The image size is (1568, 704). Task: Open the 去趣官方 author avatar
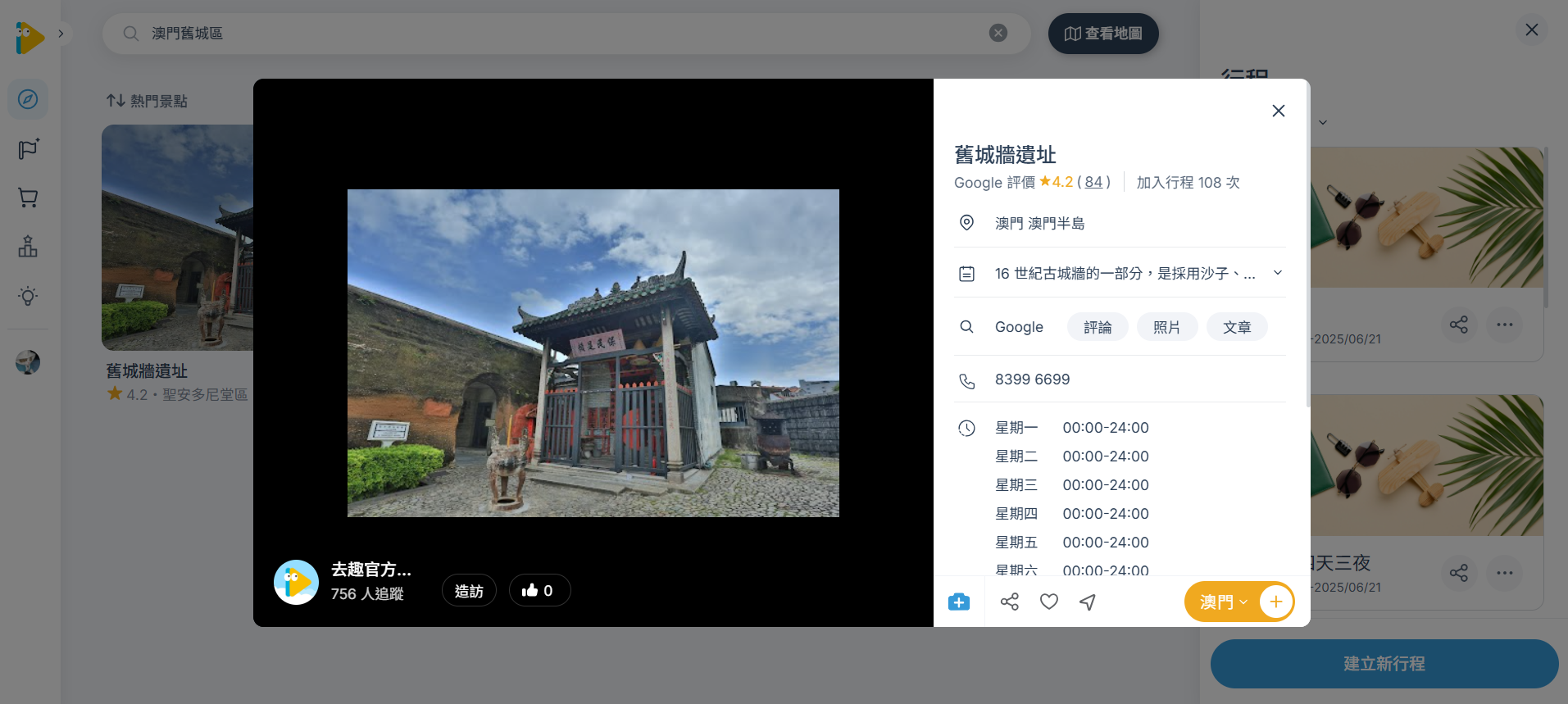click(296, 582)
